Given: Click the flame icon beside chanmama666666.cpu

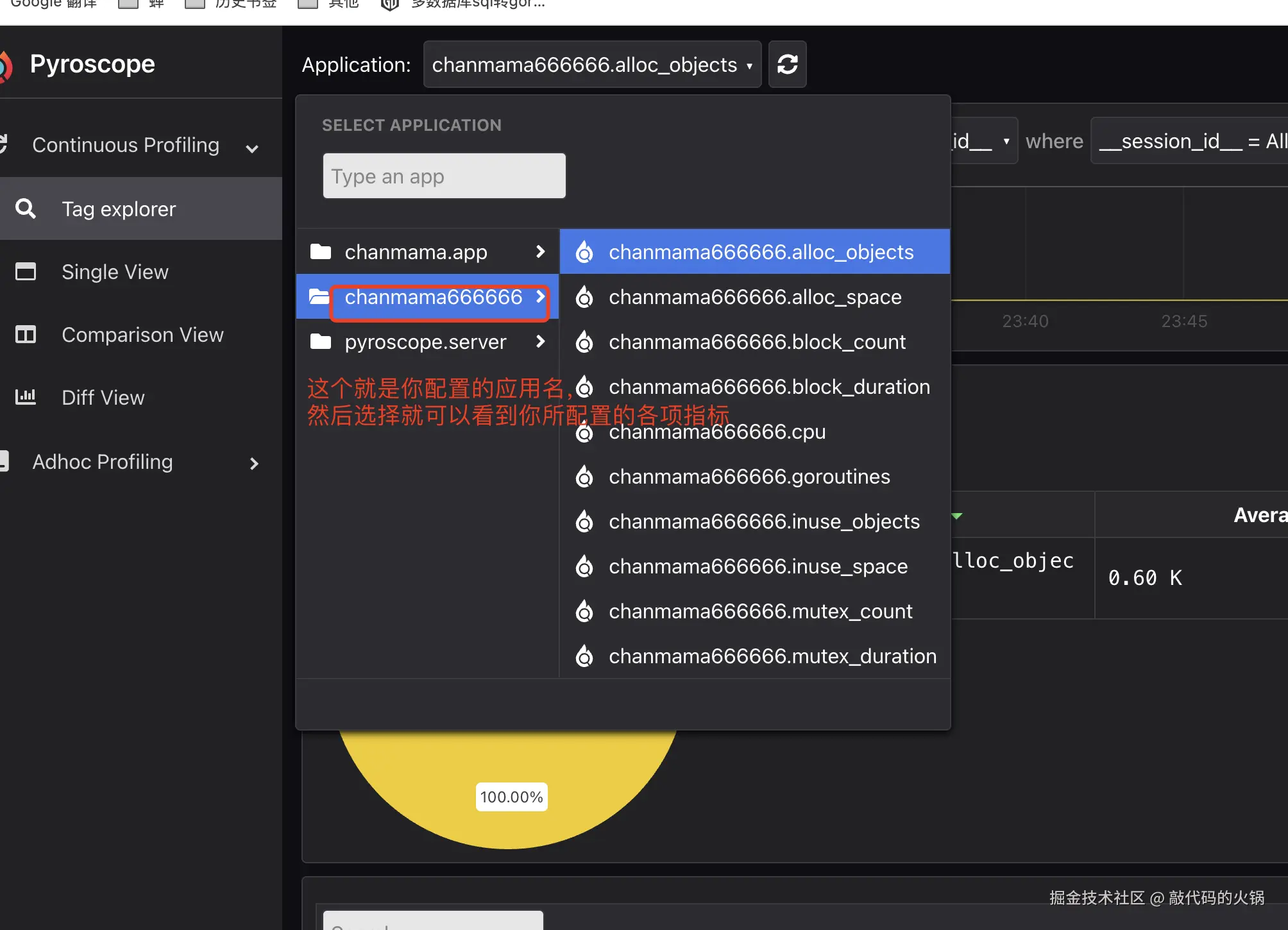Looking at the screenshot, I should click(x=584, y=433).
